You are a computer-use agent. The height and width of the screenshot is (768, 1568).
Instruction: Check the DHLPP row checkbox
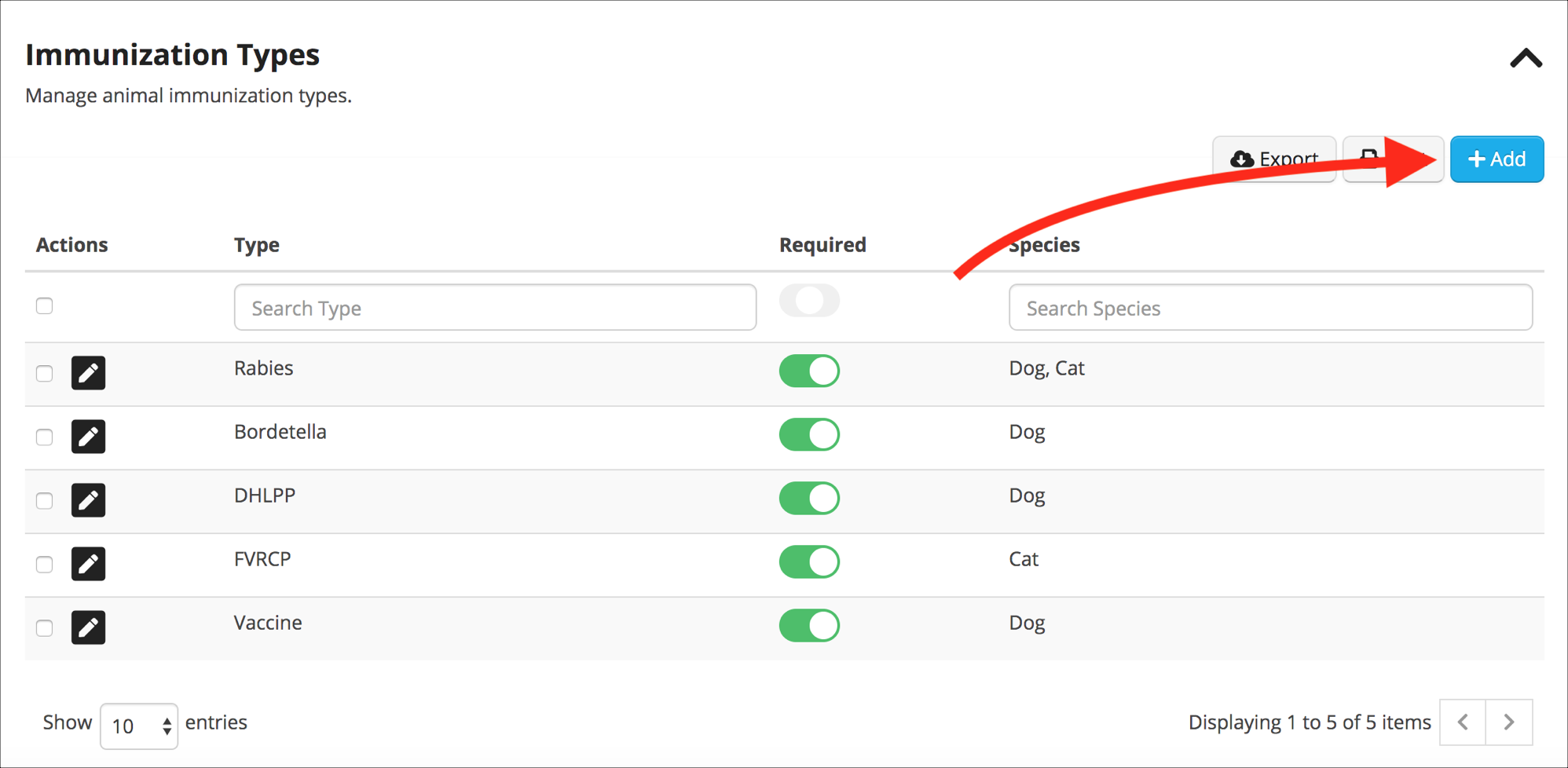tap(45, 500)
